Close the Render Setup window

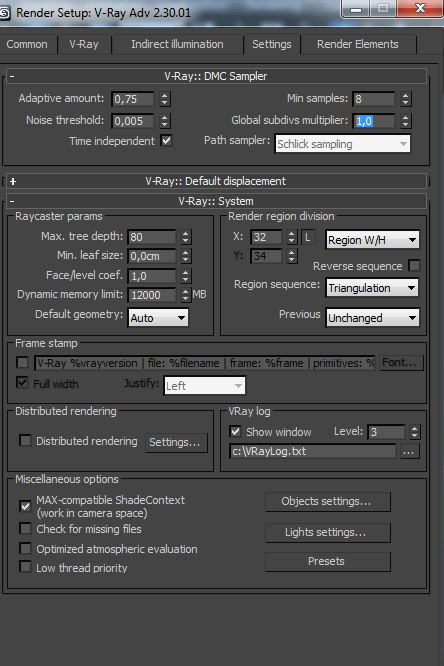pos(420,8)
